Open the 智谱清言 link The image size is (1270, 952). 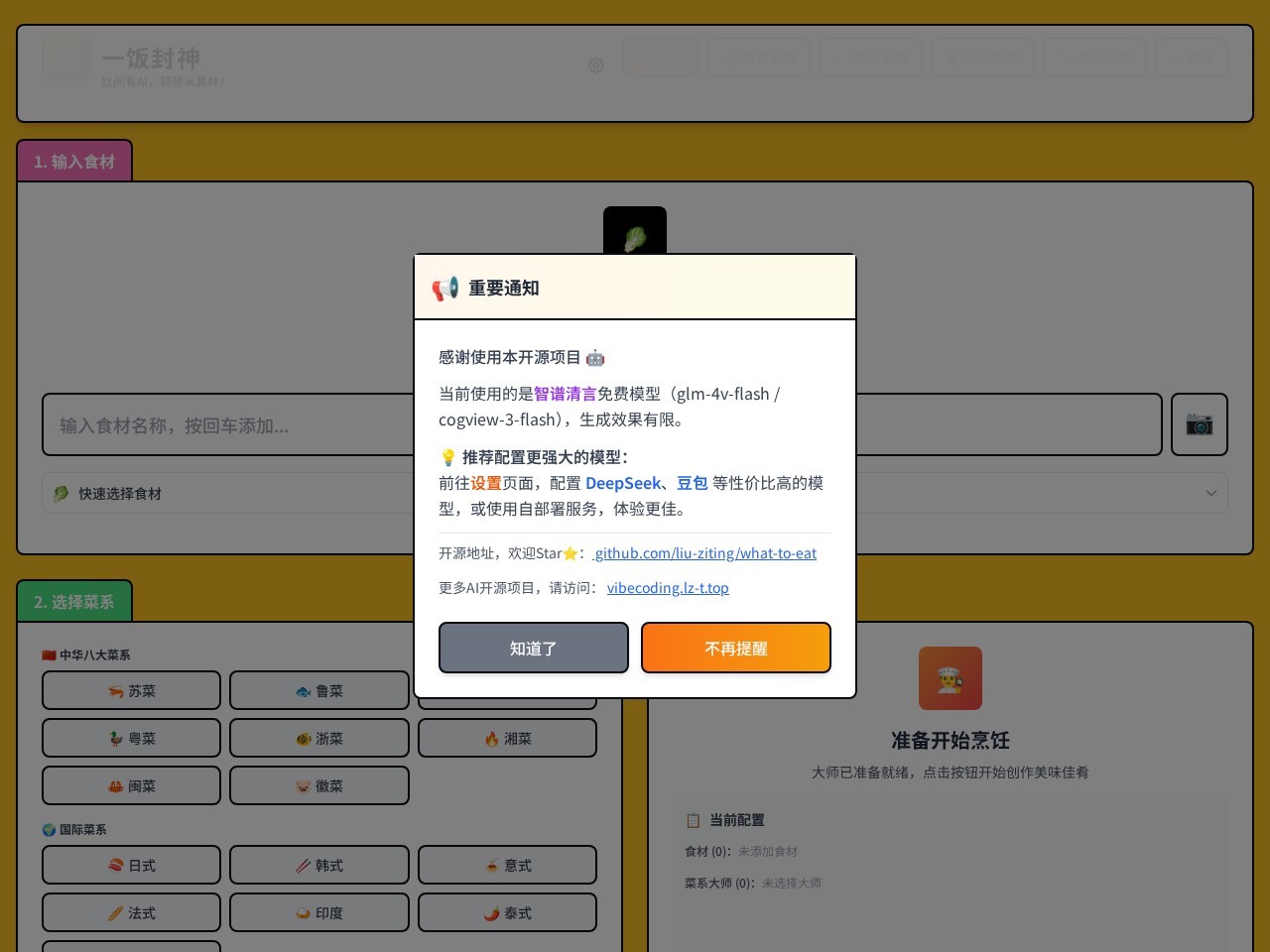[x=566, y=394]
